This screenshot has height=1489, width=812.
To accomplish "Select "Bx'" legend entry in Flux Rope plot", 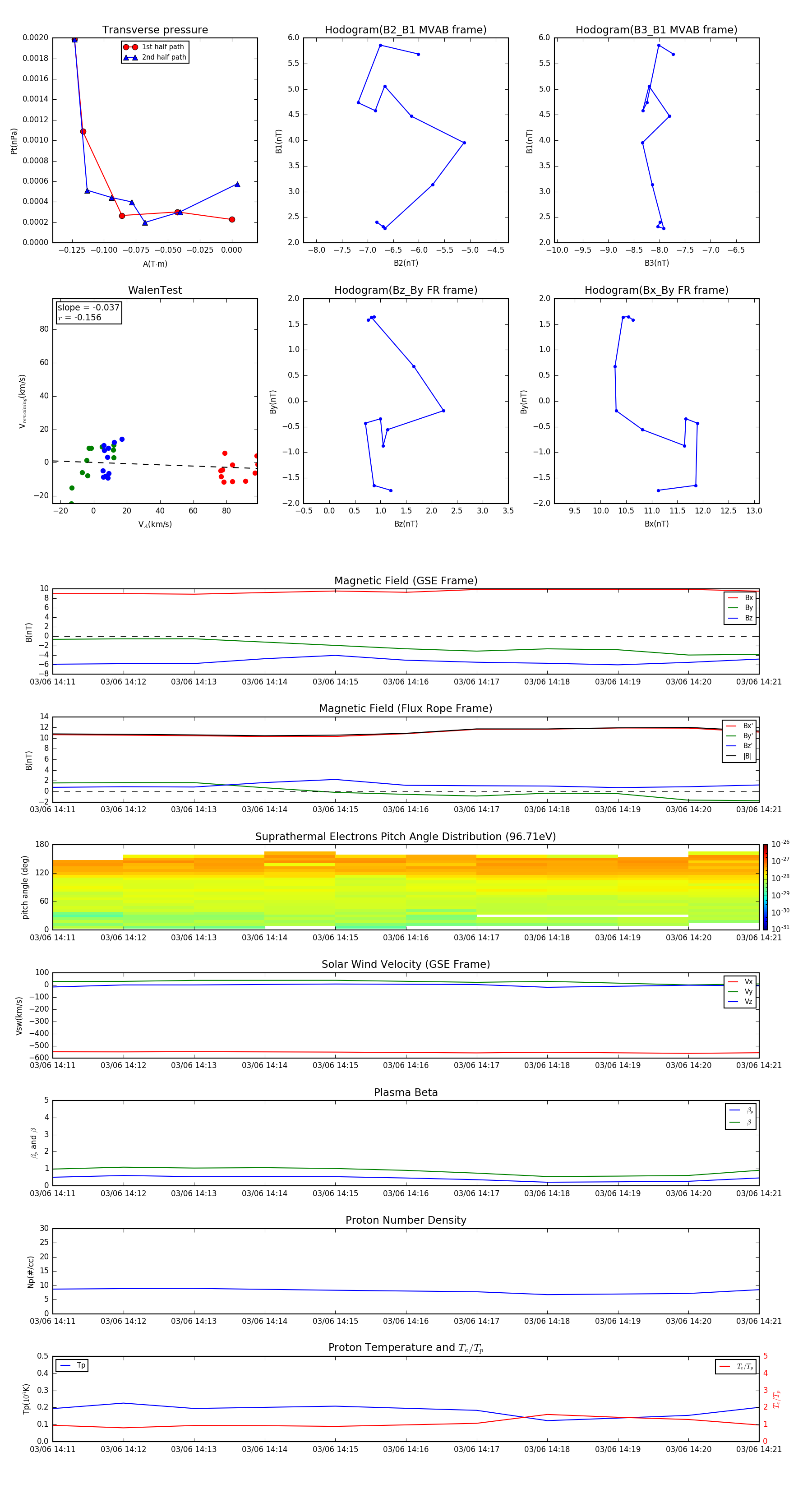I will [739, 726].
